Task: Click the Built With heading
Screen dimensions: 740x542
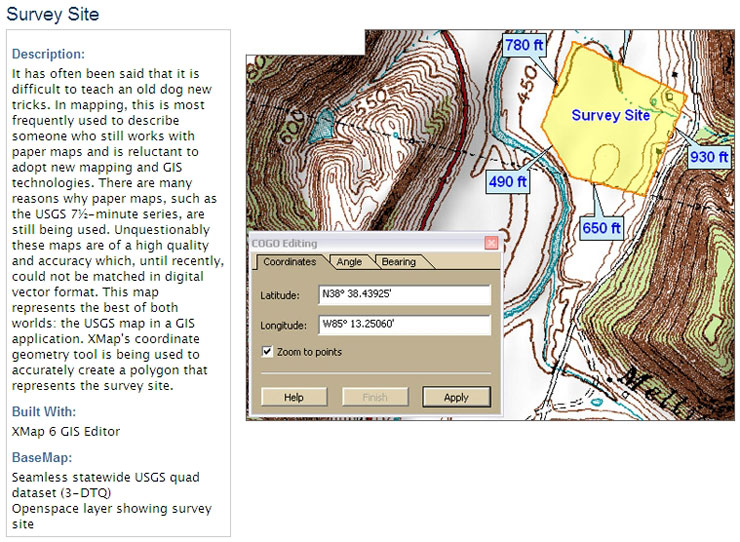Action: coord(44,412)
